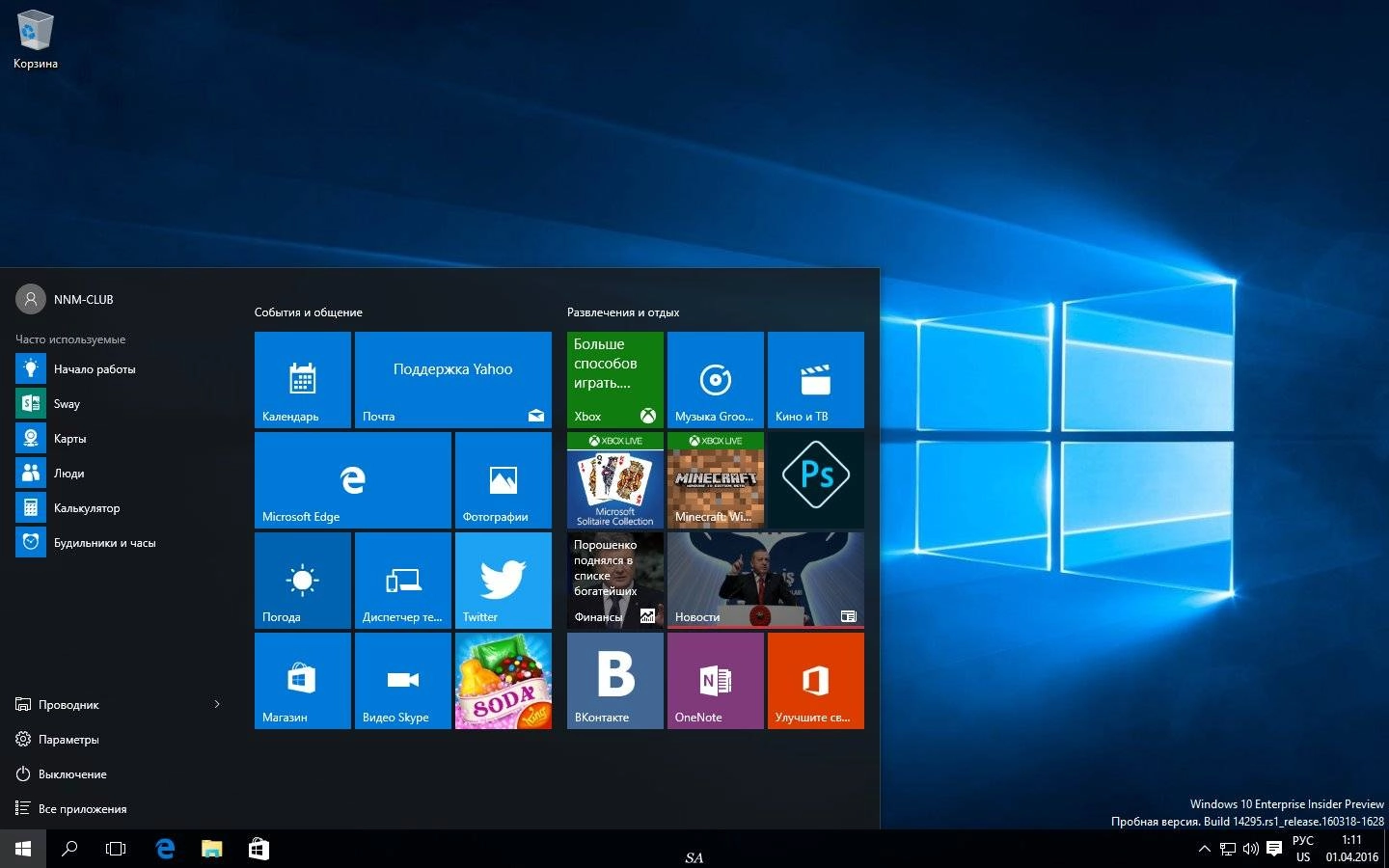Open the Get Office tile (Улучшите св...)
Screen dimensions: 1389x868
tap(816, 681)
